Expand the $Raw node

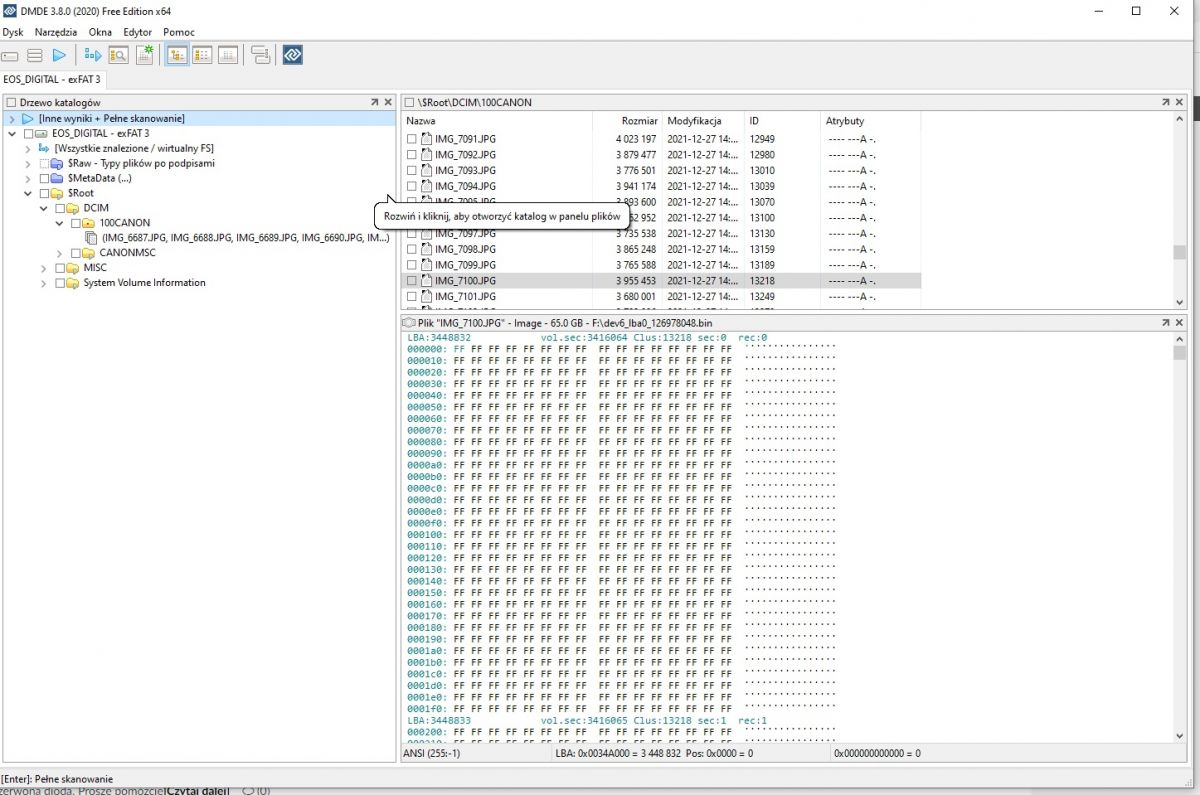pyautogui.click(x=28, y=163)
